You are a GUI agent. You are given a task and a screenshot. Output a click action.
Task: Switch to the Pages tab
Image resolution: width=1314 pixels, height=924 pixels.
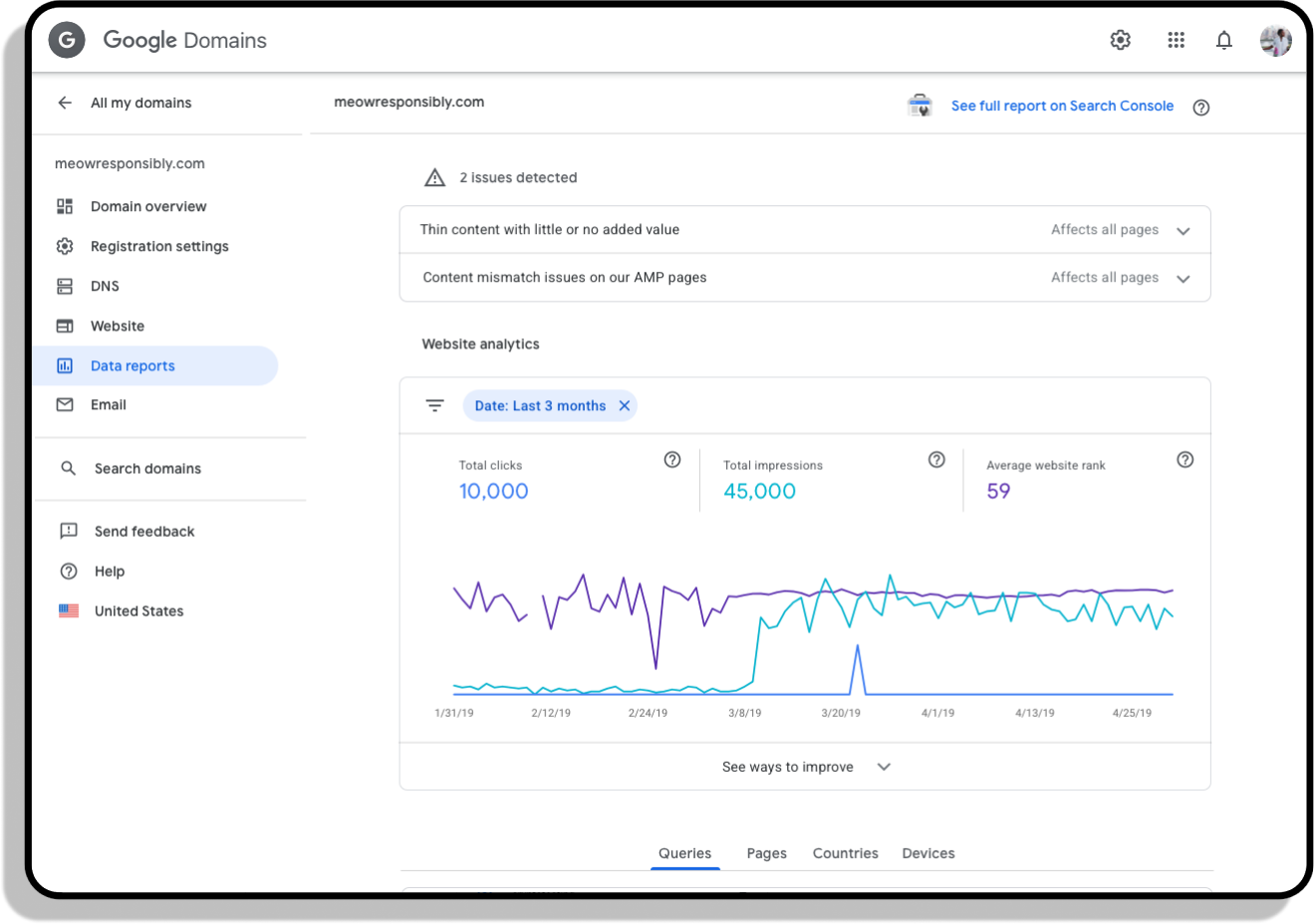(x=766, y=853)
